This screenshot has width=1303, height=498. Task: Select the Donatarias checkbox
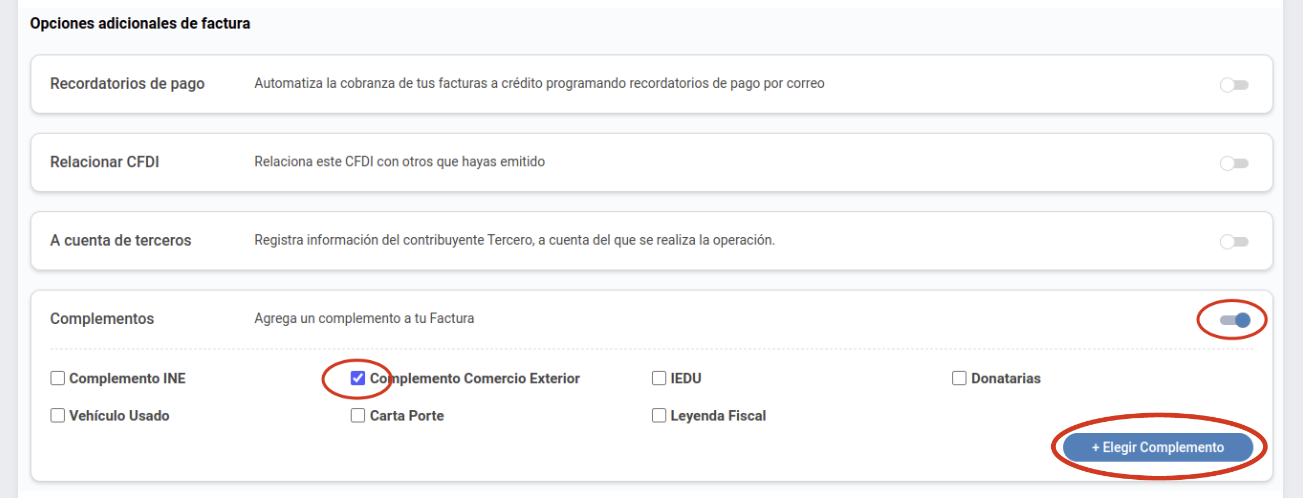click(959, 378)
